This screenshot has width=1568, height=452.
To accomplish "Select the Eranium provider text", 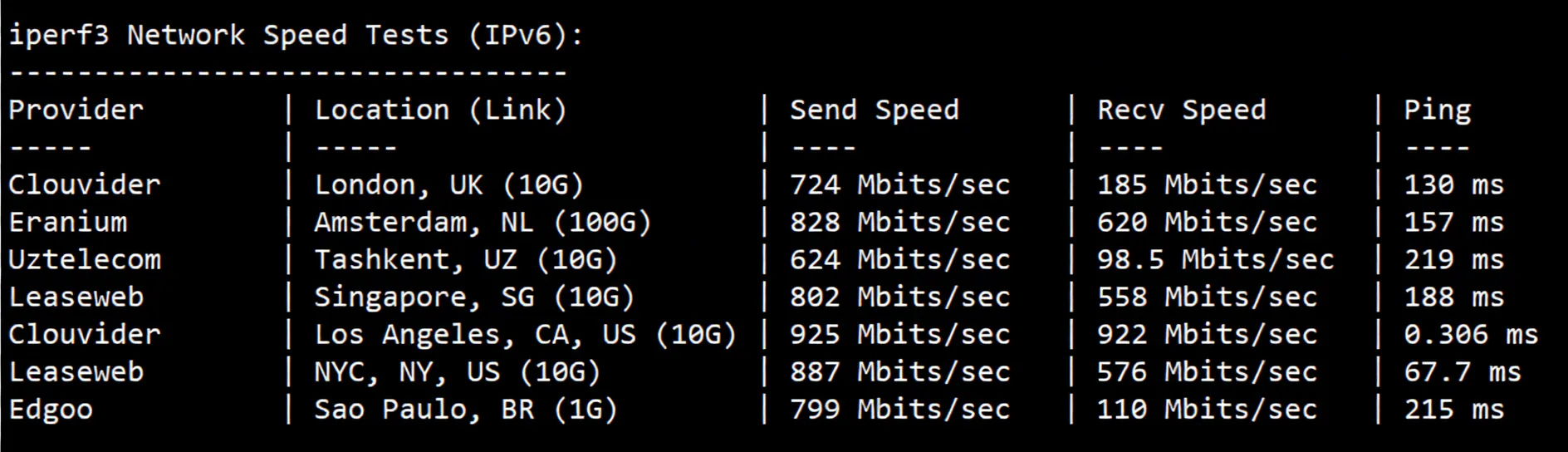I will [68, 222].
